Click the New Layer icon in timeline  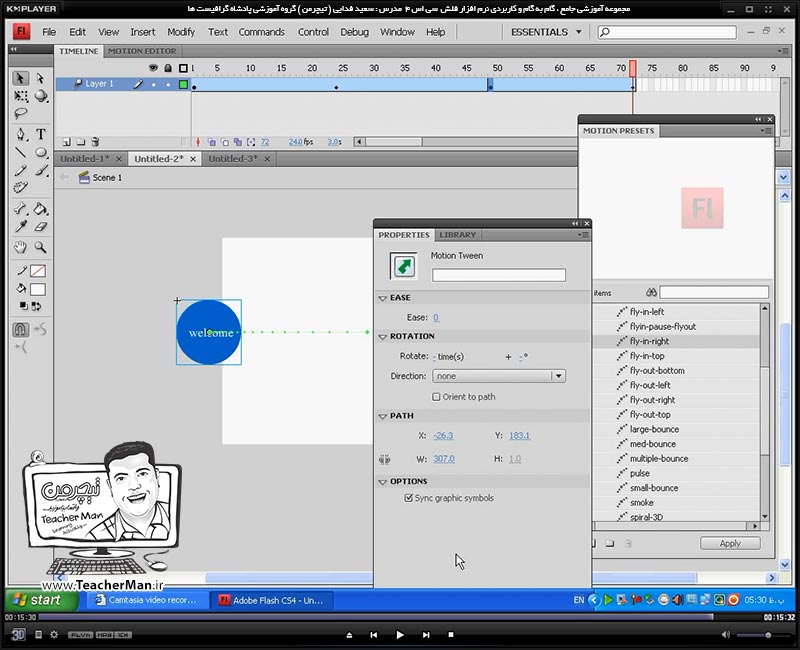point(66,142)
